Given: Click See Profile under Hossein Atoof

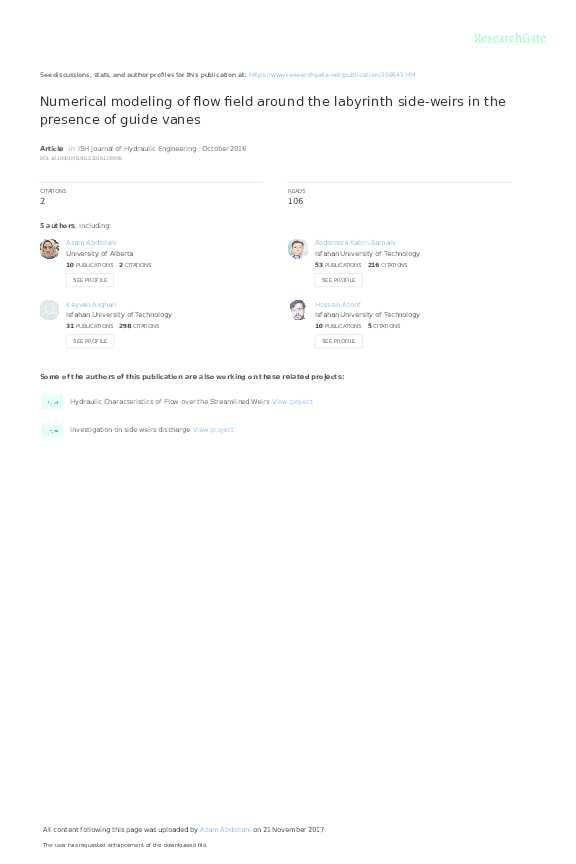Looking at the screenshot, I should pos(338,341).
